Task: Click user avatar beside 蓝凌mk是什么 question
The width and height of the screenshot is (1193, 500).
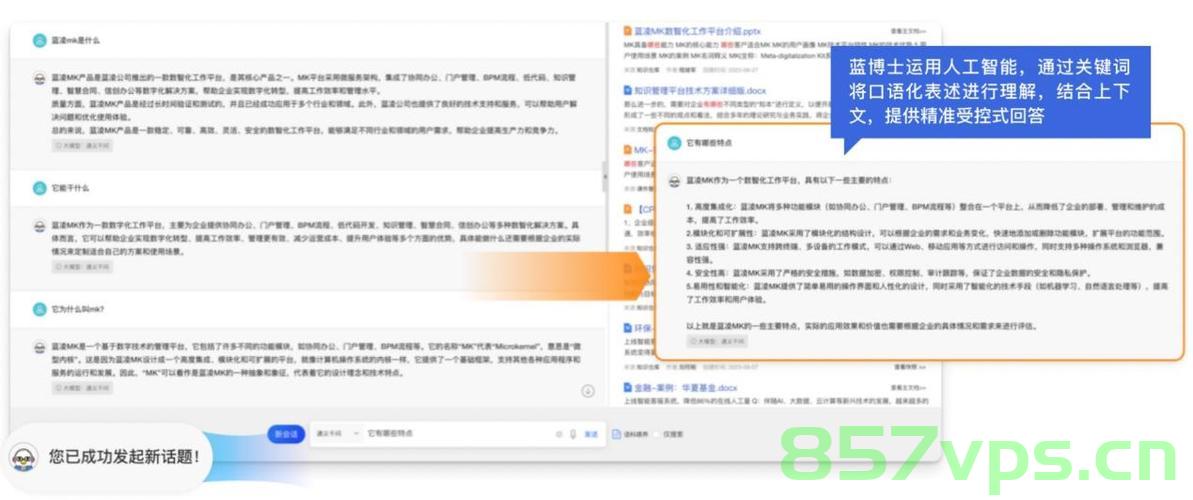Action: click(40, 40)
